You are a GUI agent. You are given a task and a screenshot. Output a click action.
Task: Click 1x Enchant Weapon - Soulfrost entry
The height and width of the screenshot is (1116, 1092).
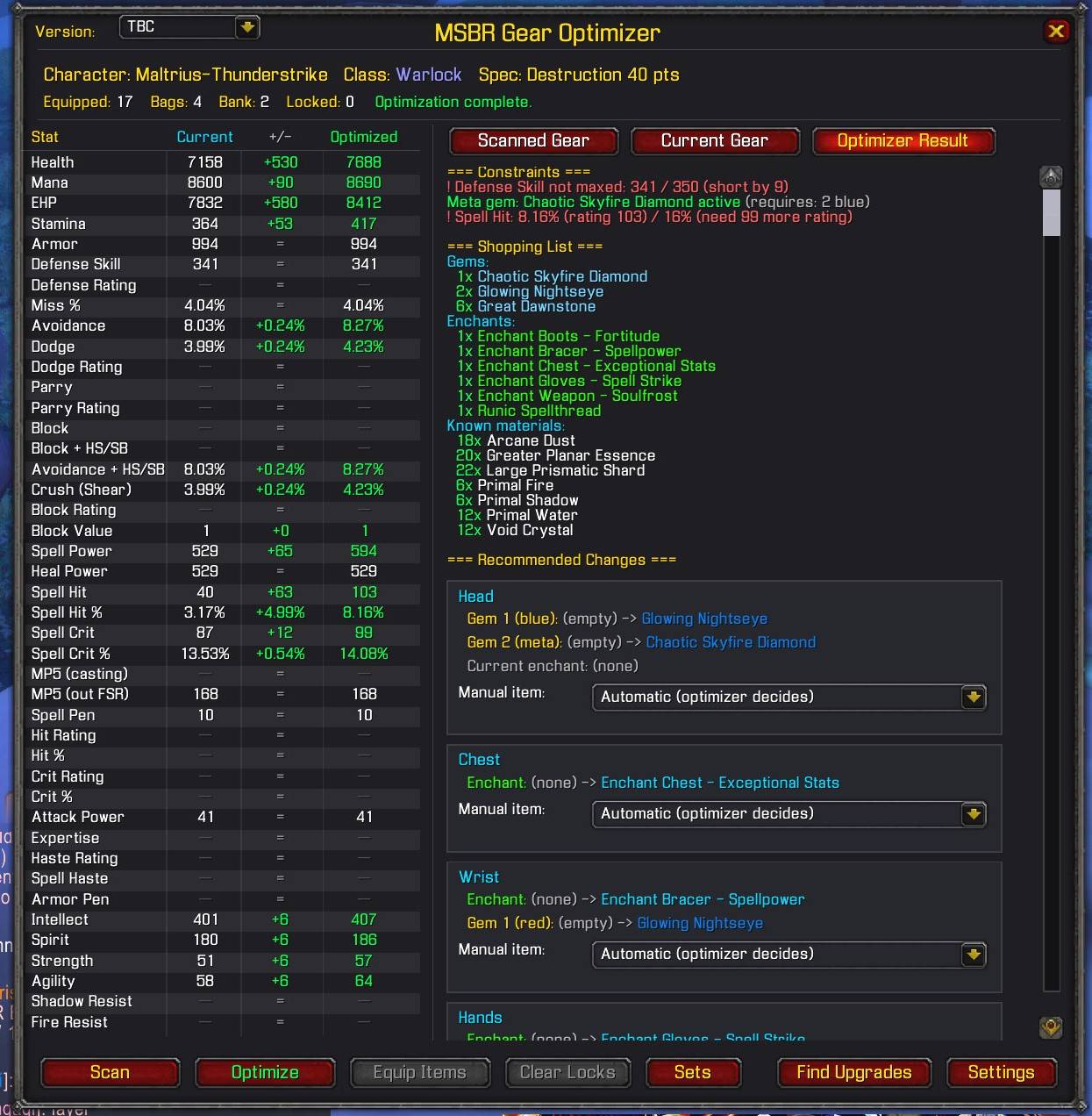(567, 396)
